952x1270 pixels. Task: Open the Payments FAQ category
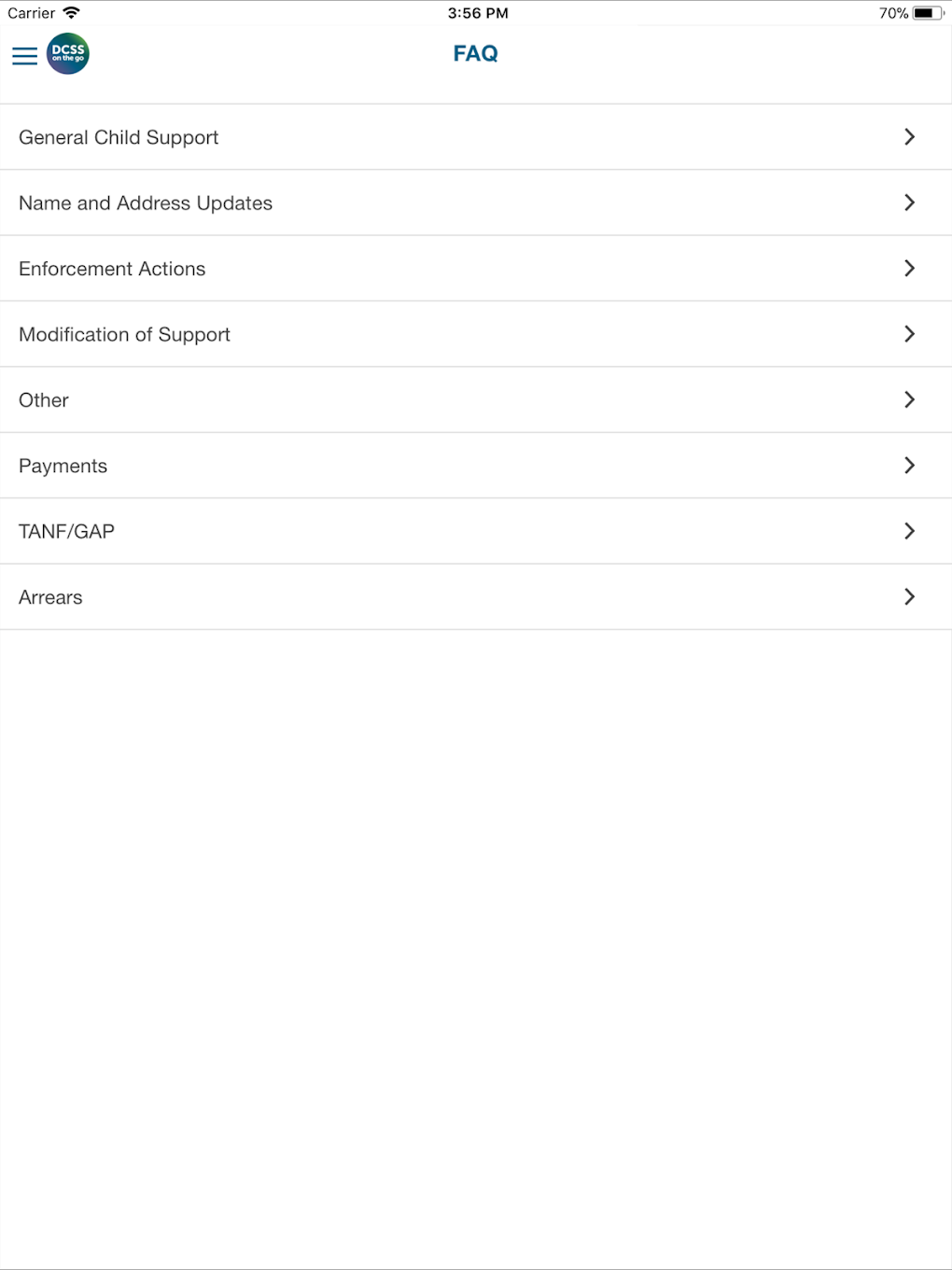[x=63, y=466]
